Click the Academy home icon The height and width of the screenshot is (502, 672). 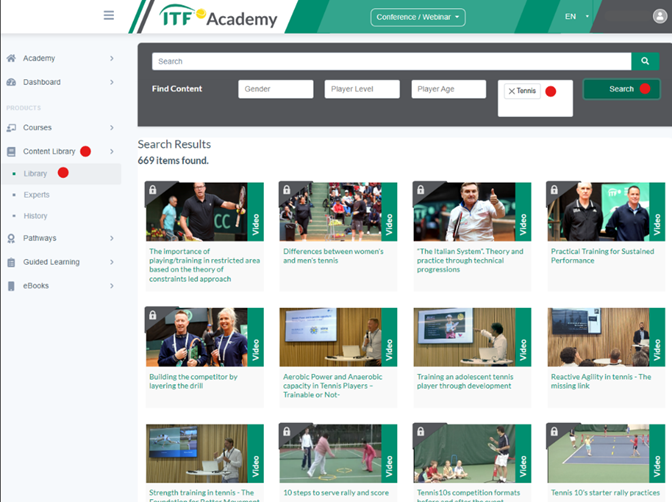click(x=11, y=58)
